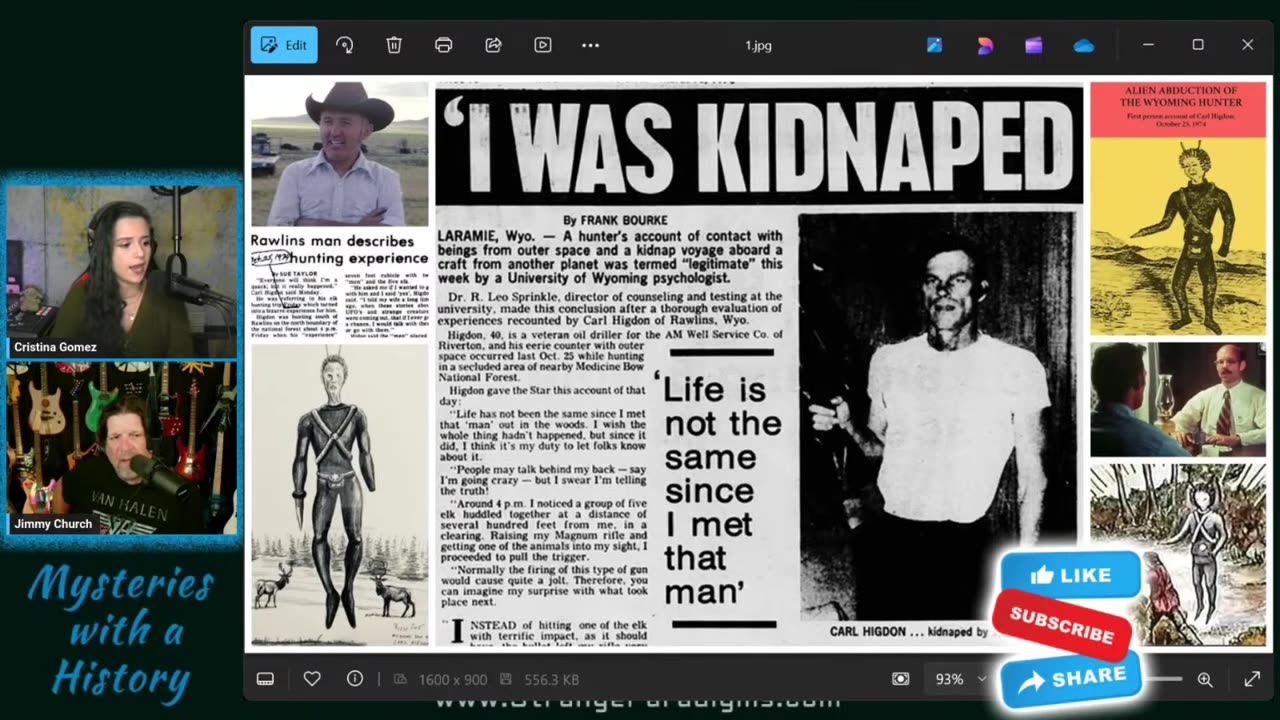Image resolution: width=1280 pixels, height=720 pixels.
Task: Print the image with the printer icon
Action: (x=444, y=45)
